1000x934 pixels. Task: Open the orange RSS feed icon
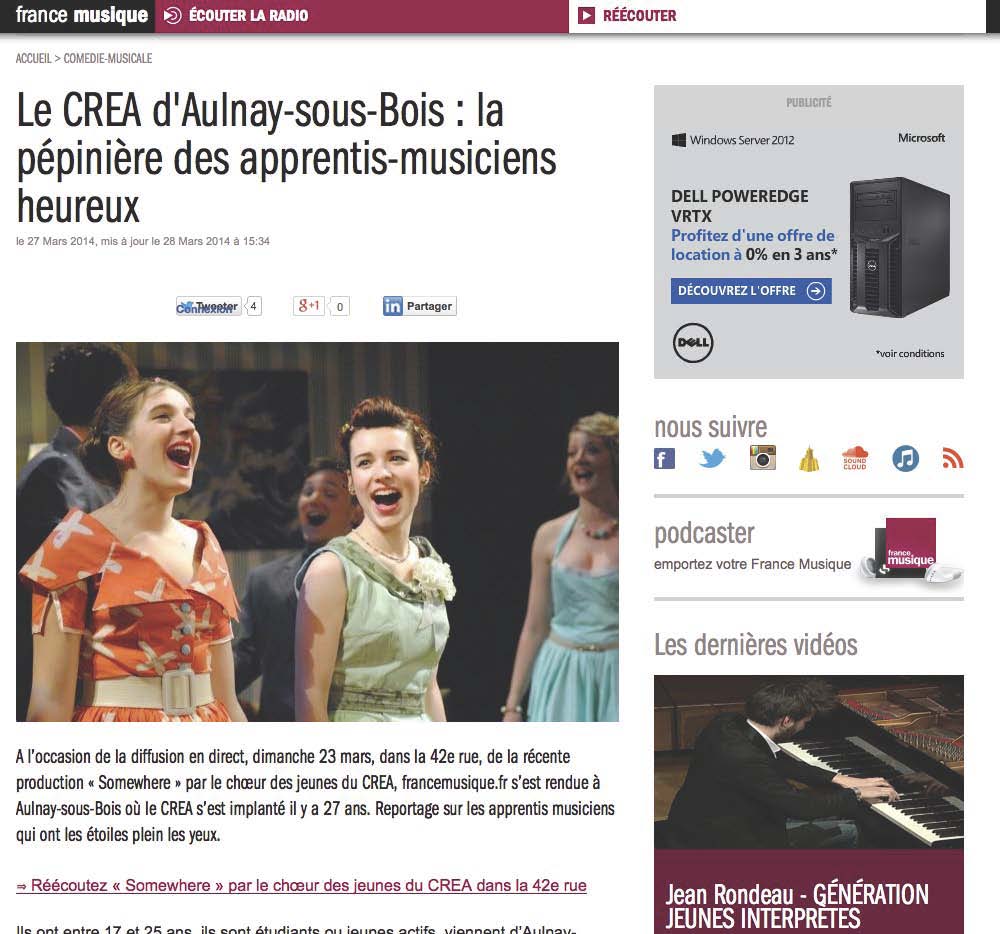(x=953, y=458)
